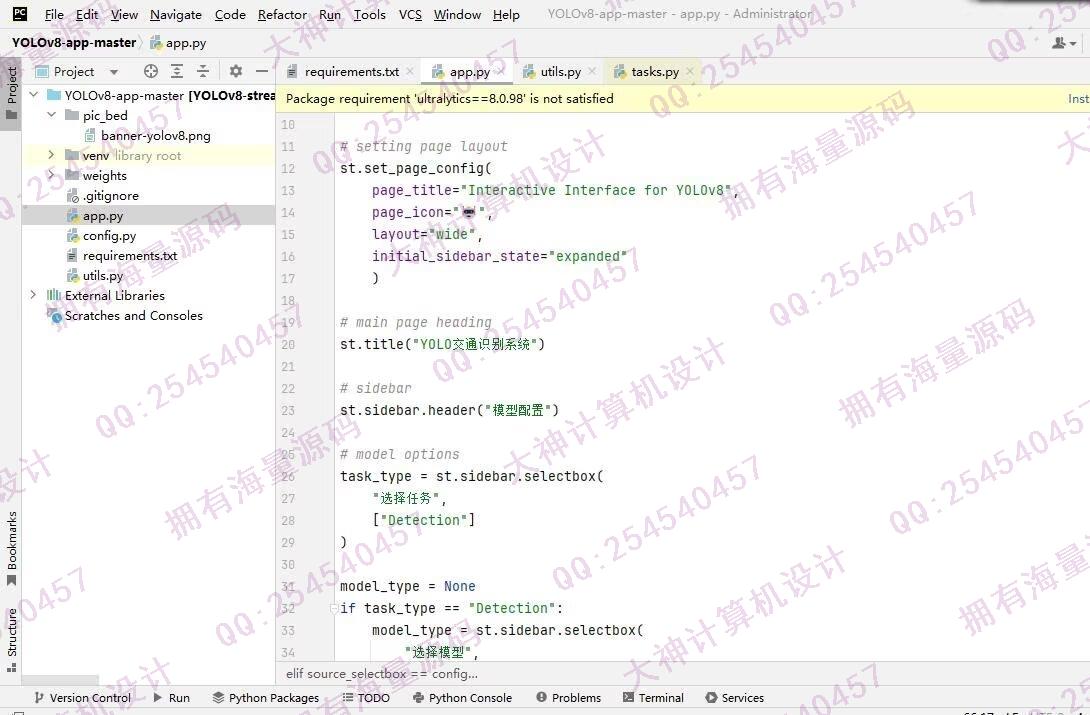Open the Code menu

pos(230,15)
